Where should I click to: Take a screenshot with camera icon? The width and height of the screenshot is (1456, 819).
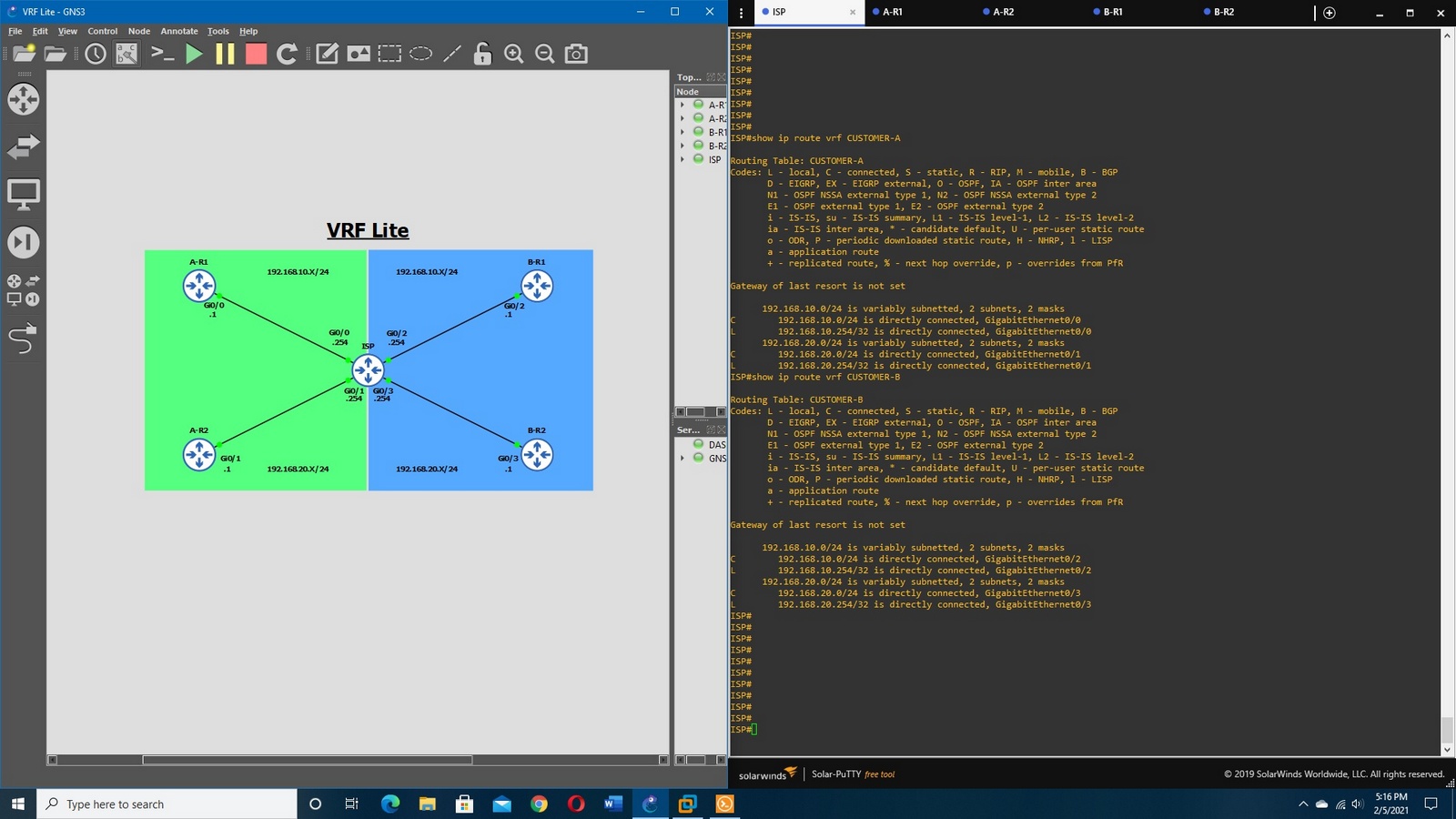[x=576, y=55]
